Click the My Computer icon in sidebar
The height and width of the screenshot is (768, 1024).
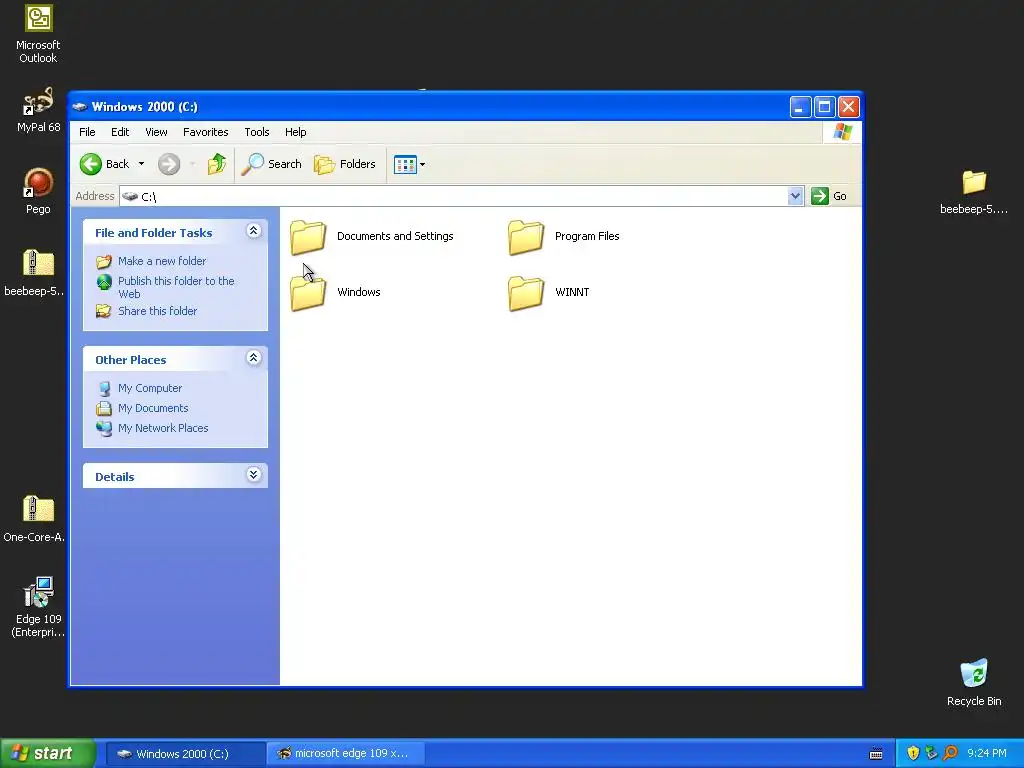104,389
